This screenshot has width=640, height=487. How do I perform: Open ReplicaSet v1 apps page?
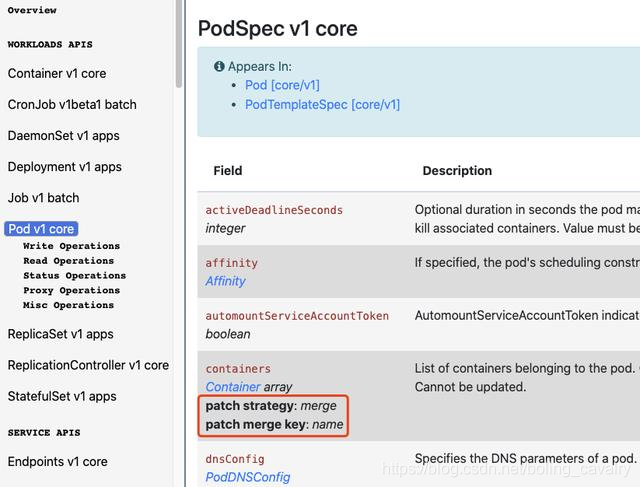click(x=60, y=334)
